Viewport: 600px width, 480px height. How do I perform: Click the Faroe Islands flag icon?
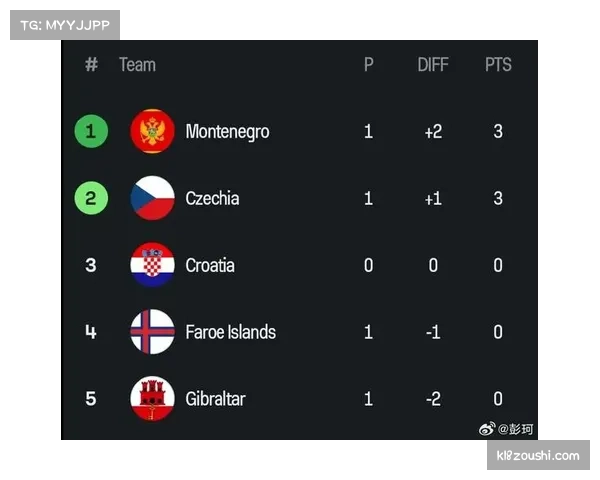coord(152,332)
